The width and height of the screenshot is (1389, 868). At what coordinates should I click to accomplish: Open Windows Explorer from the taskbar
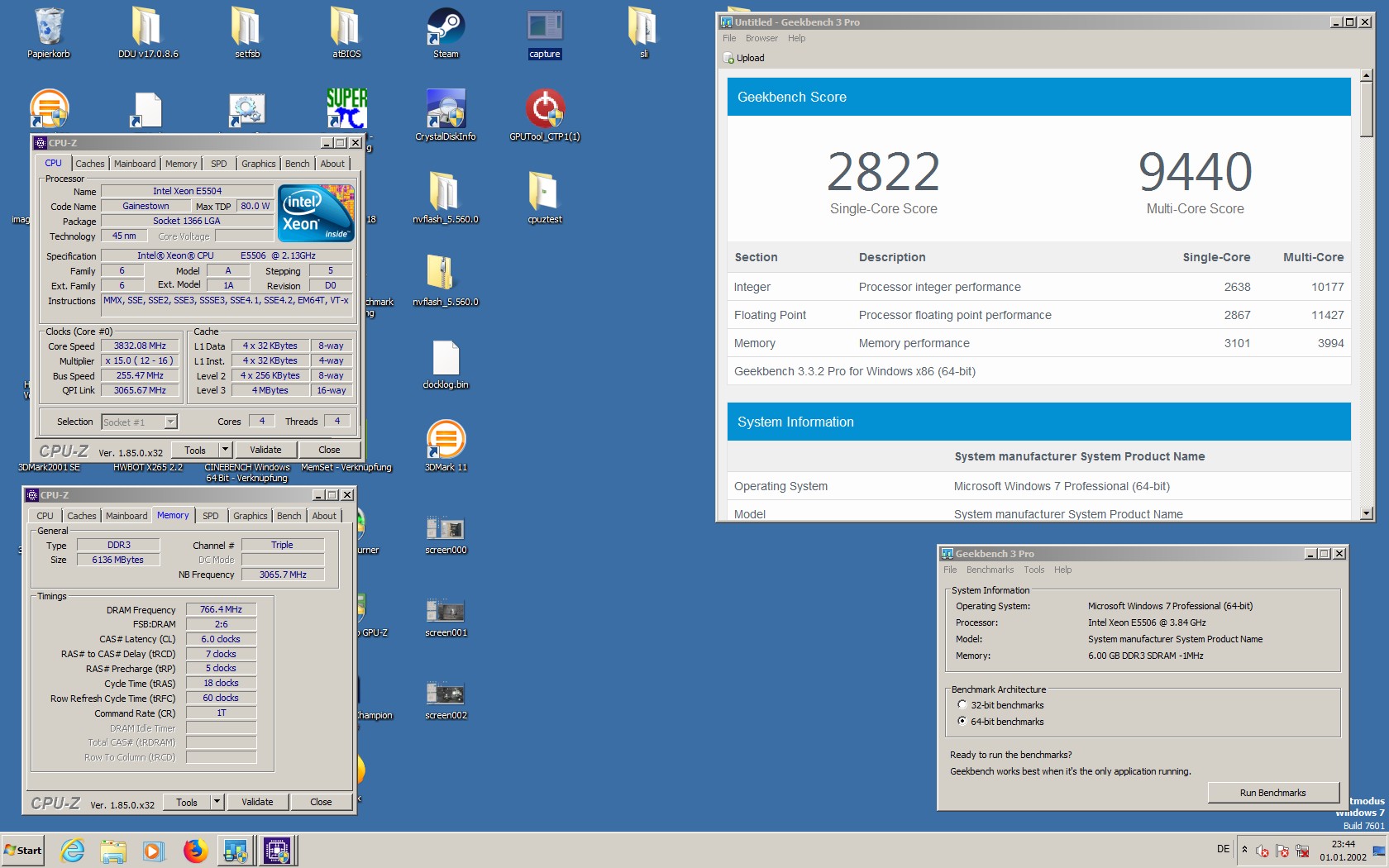click(x=113, y=850)
